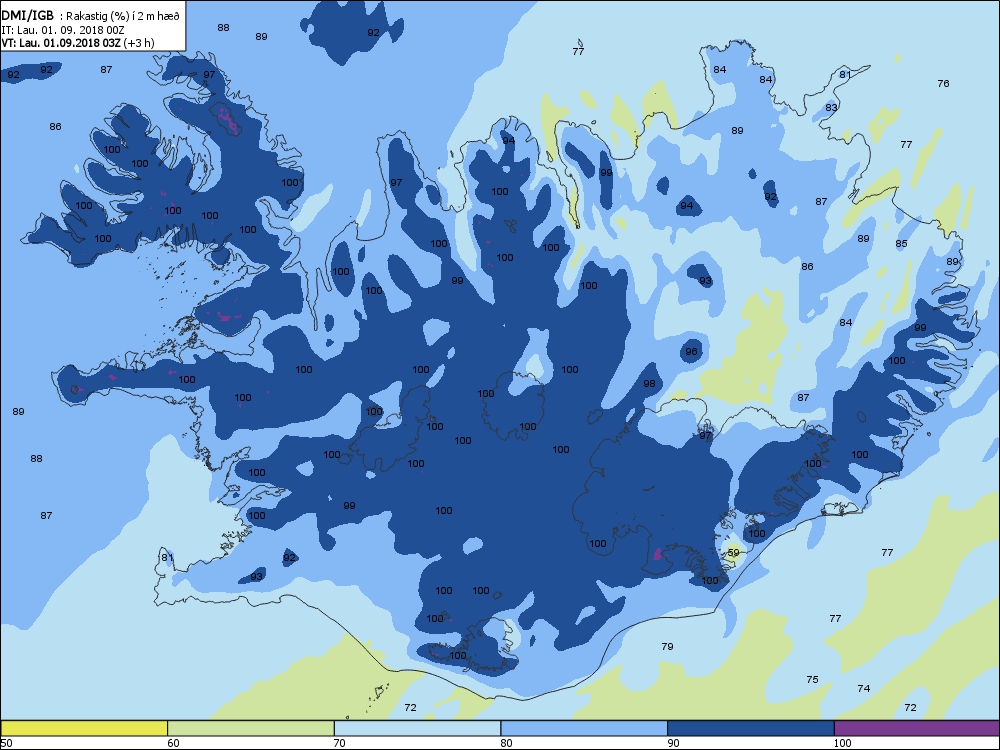Select the medium blue 80–90 legend swatch
1000x750 pixels.
584,728
